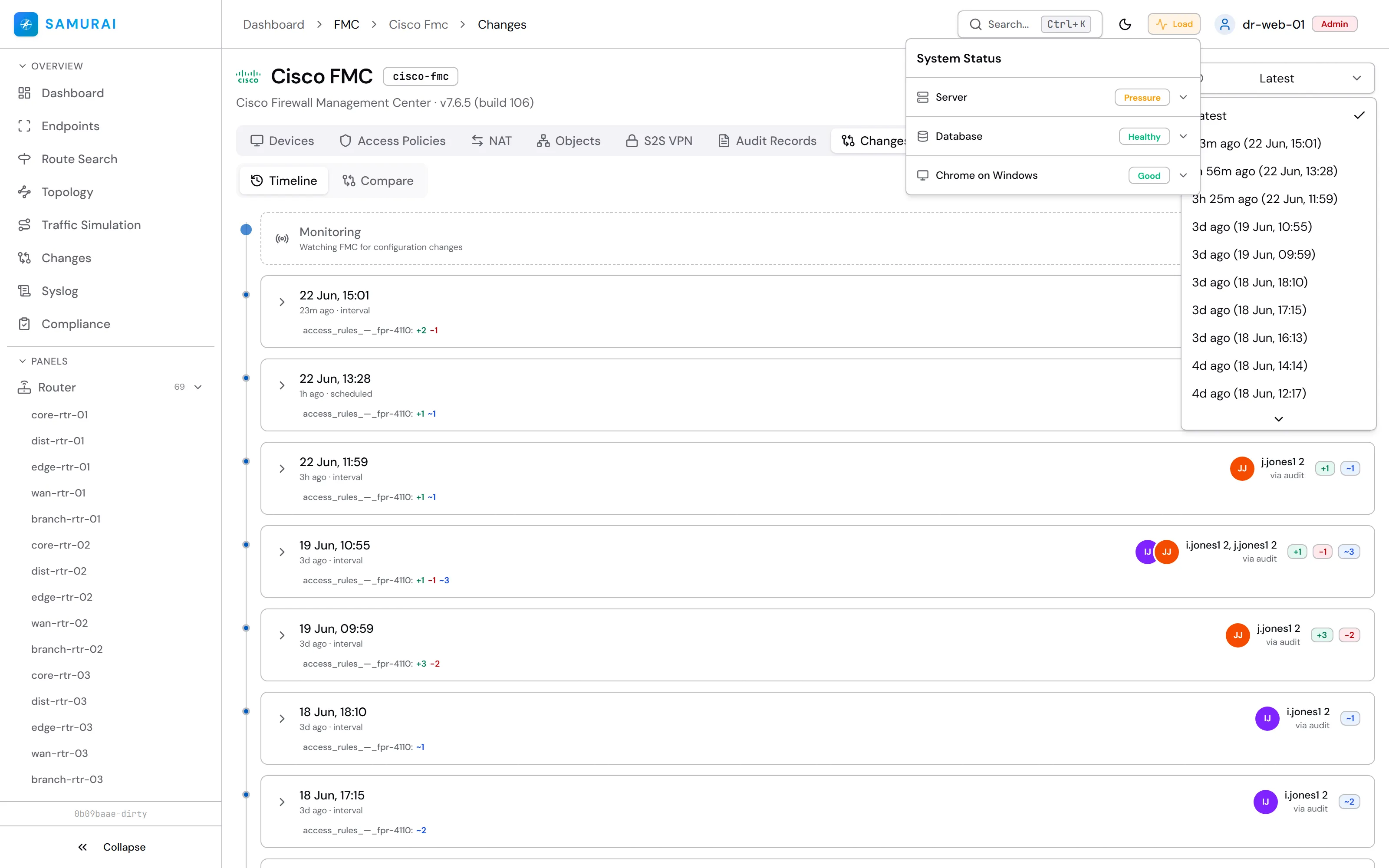
Task: Expand the Server status row
Action: (1053, 98)
